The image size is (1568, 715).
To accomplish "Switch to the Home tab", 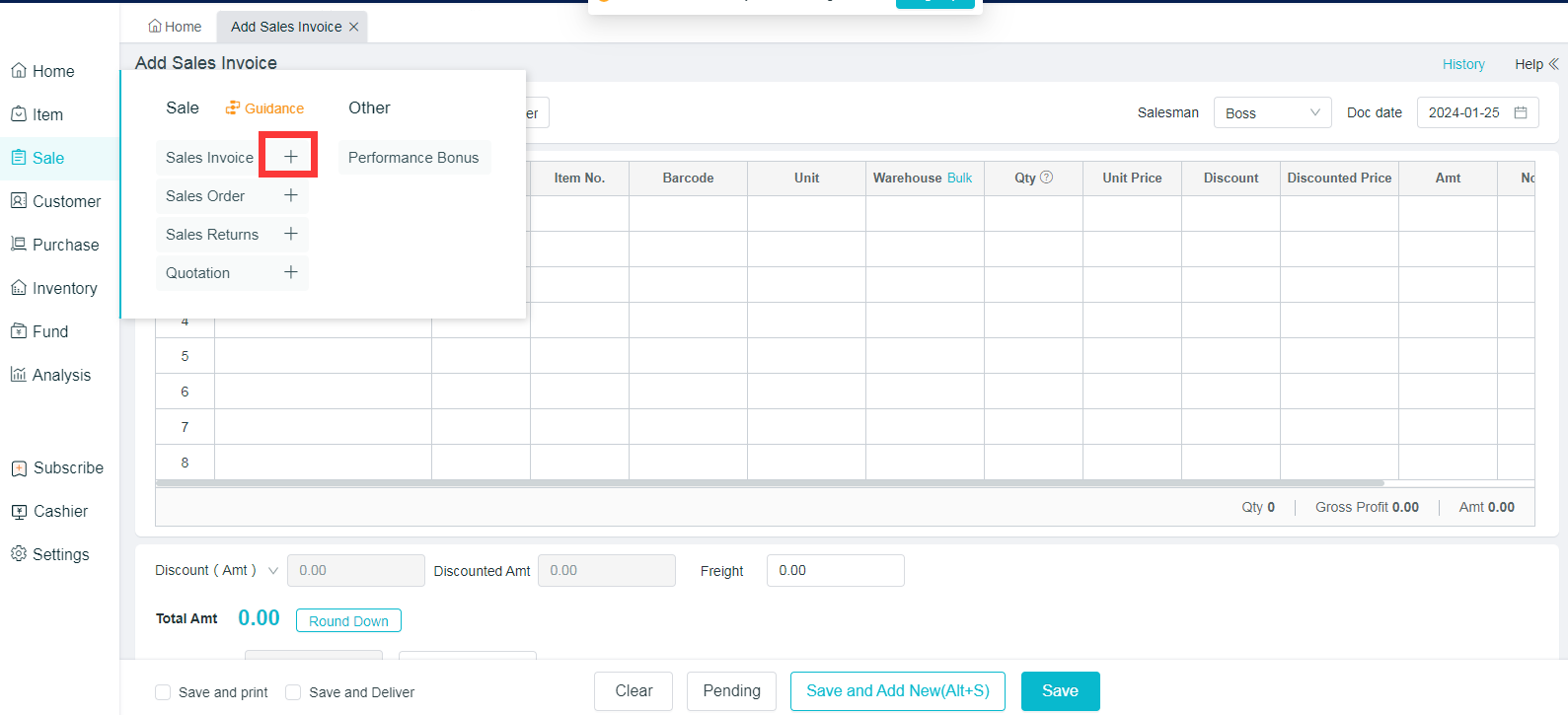I will point(175,27).
